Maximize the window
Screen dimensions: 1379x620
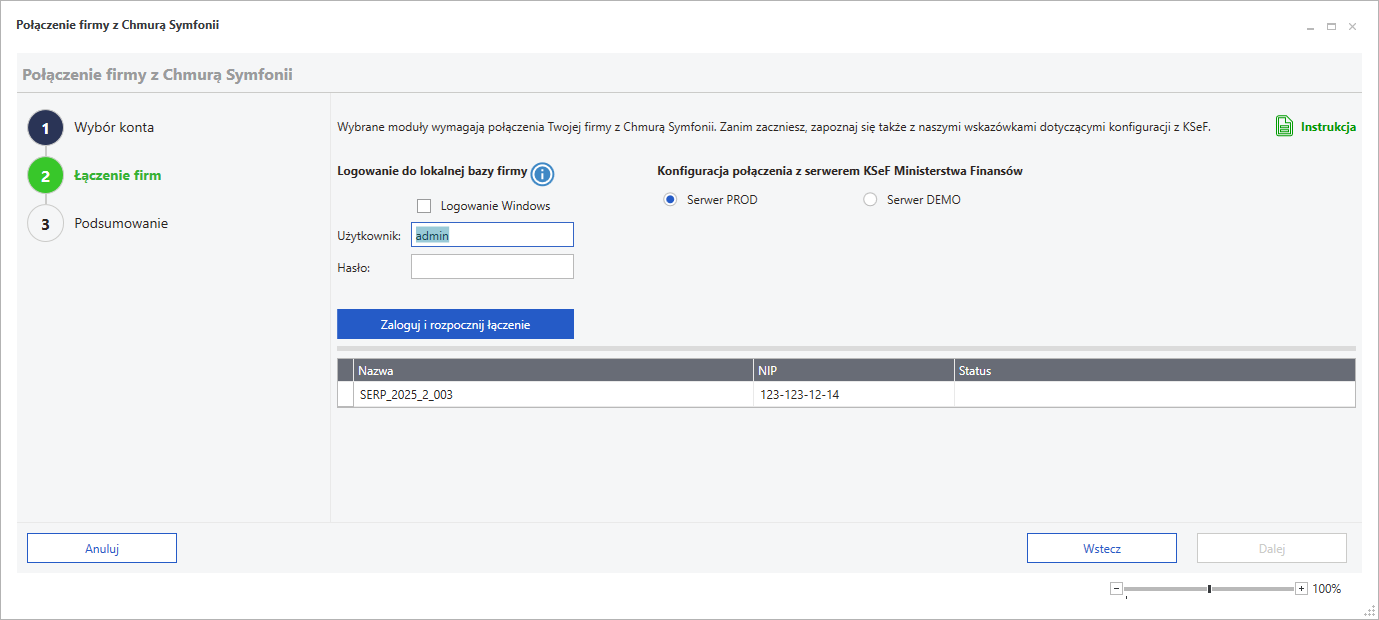(1331, 26)
